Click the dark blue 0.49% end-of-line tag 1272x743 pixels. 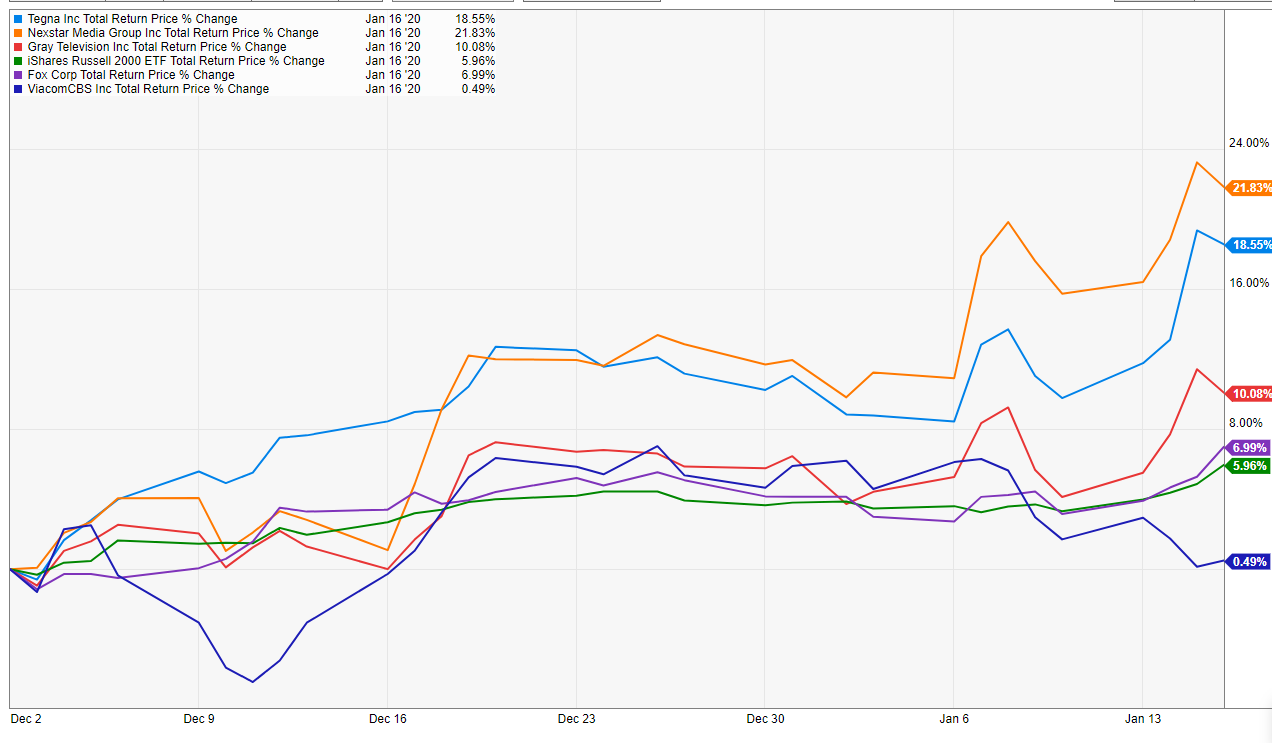[1248, 562]
